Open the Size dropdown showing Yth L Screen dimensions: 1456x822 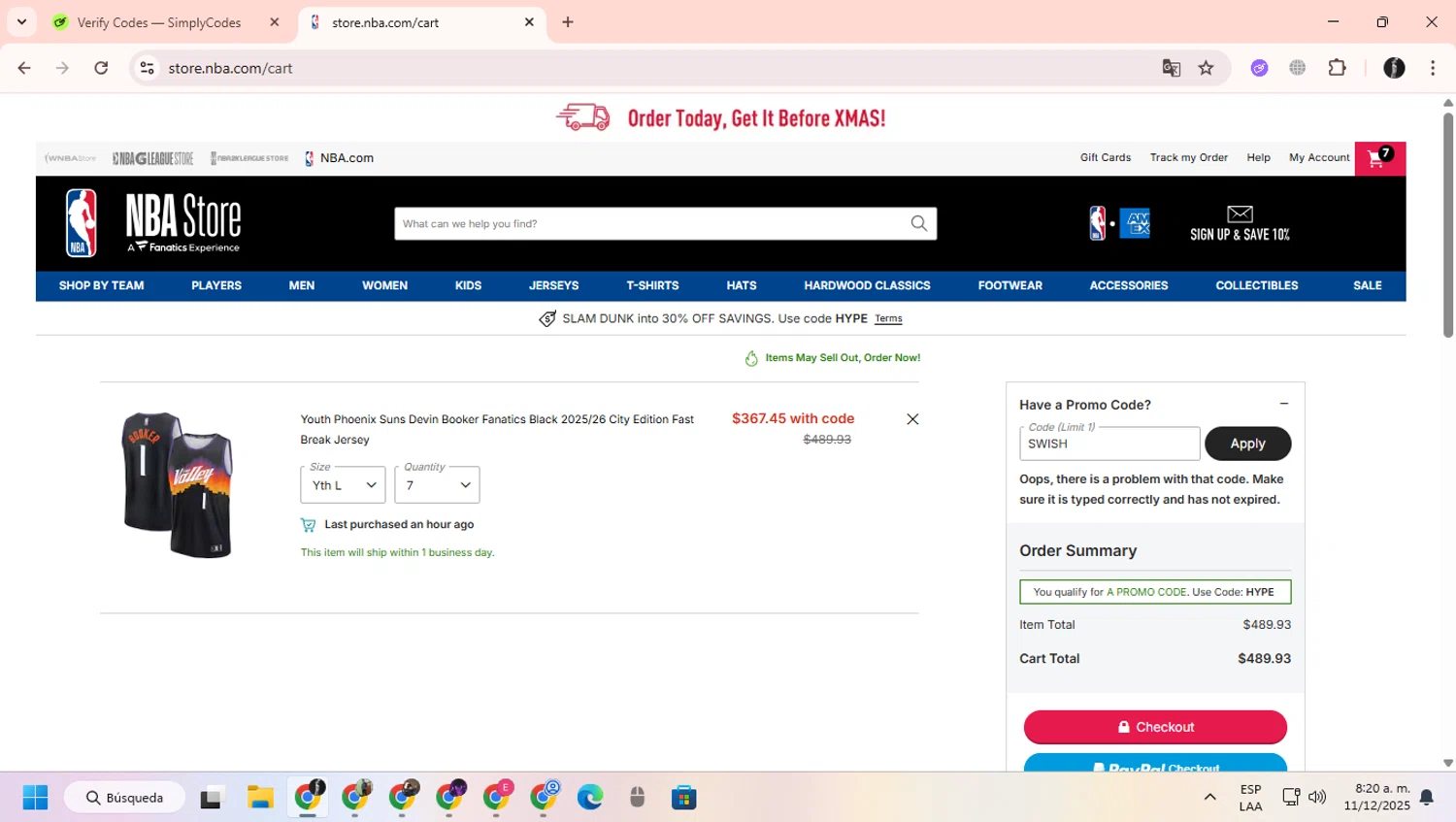click(343, 485)
